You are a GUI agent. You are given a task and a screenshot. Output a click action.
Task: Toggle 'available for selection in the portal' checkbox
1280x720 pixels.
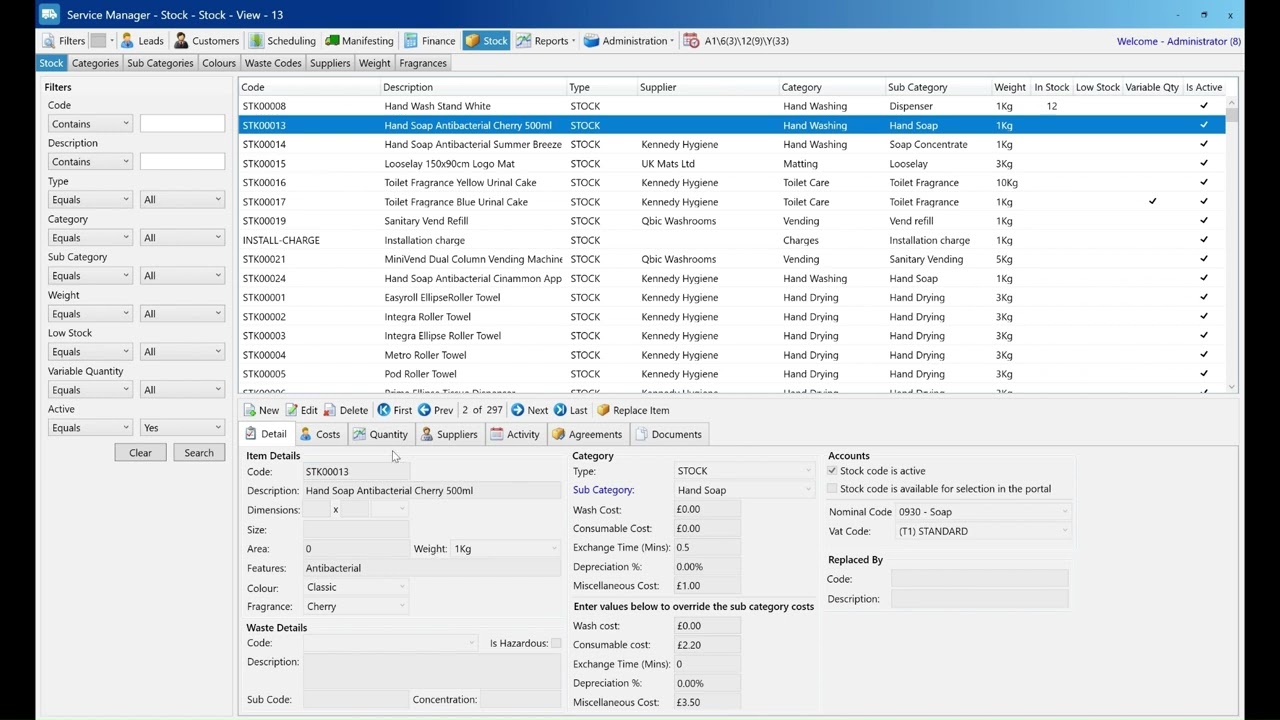coord(832,489)
